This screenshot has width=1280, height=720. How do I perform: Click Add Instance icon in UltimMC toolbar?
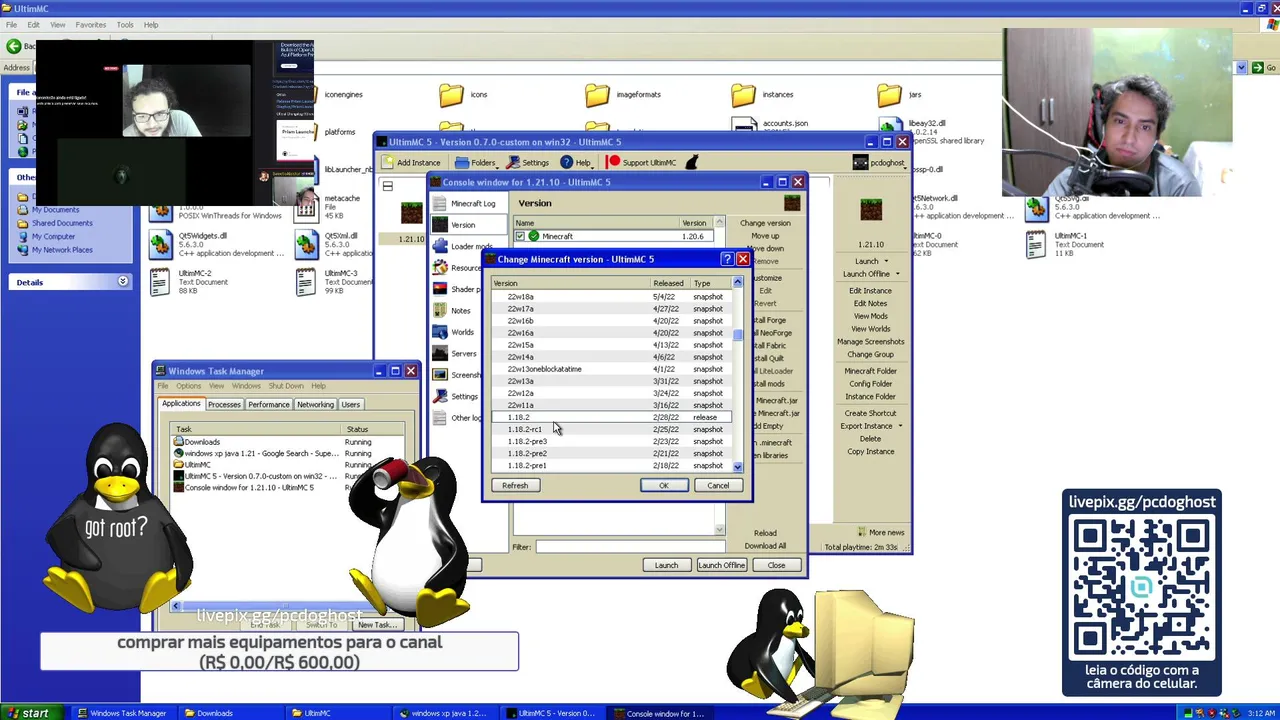point(387,162)
